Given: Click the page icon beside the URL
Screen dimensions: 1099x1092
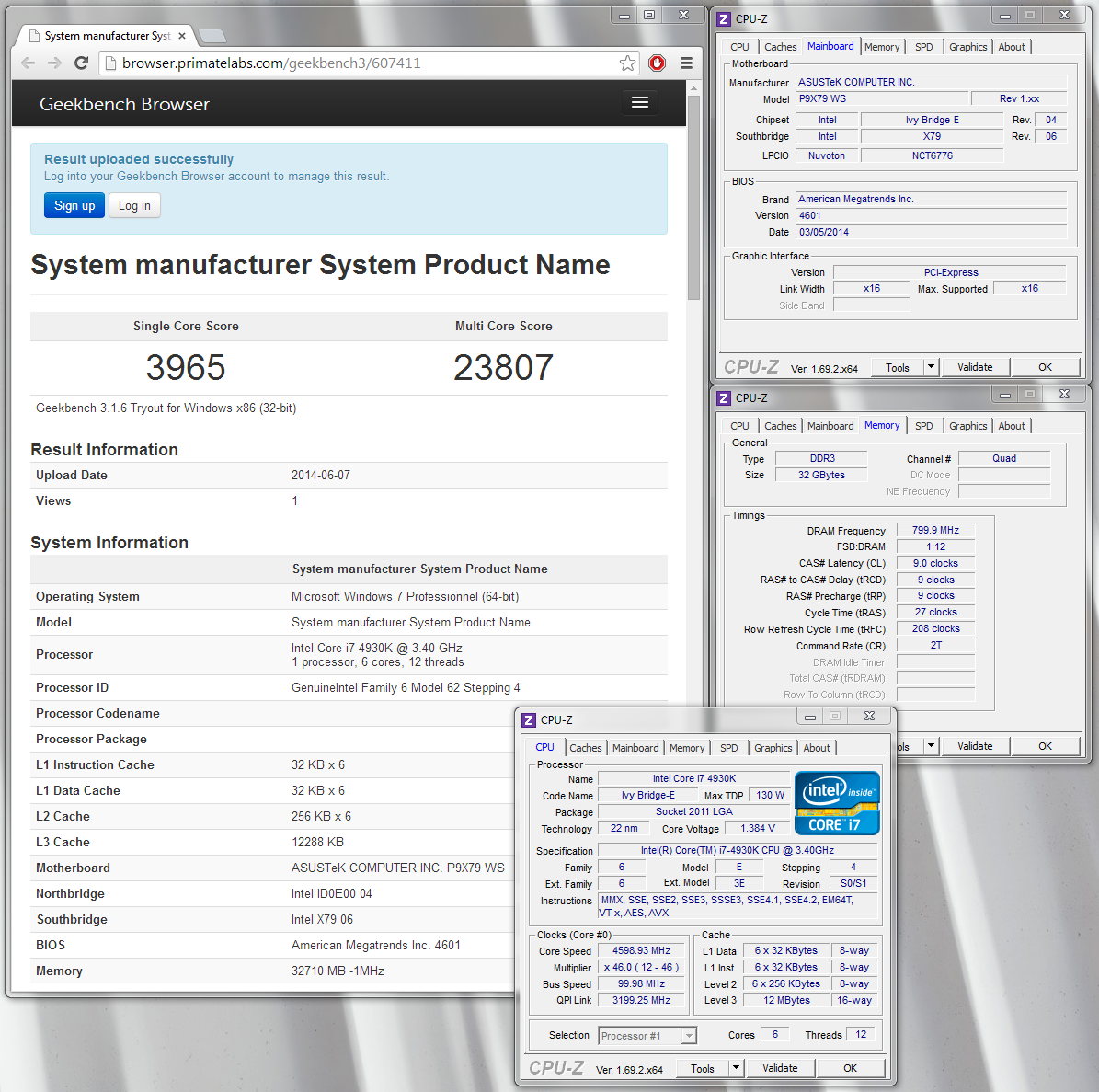Looking at the screenshot, I should (x=110, y=63).
